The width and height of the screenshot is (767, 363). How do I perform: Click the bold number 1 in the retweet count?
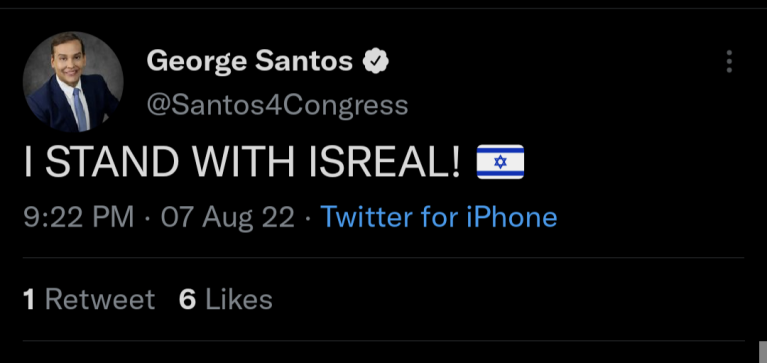click(x=29, y=299)
